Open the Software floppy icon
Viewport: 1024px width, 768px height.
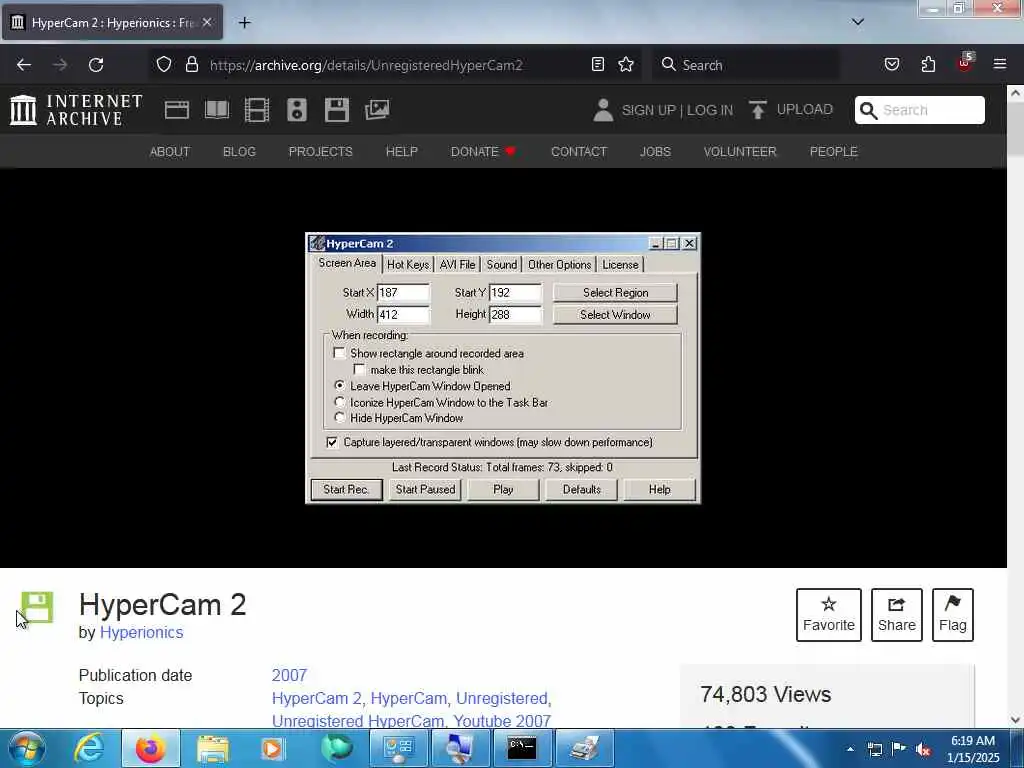336,110
